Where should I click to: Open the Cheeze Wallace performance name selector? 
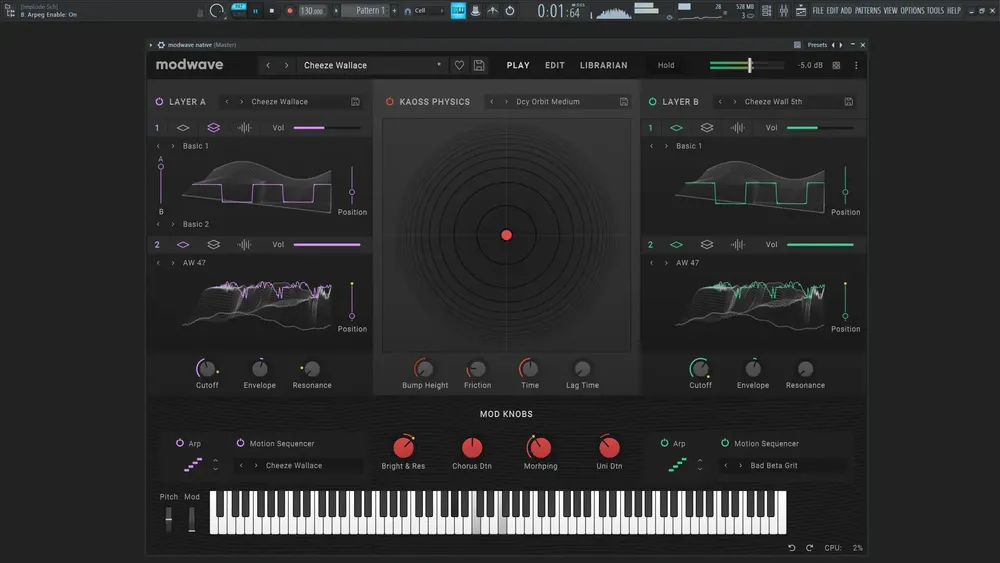[x=371, y=65]
